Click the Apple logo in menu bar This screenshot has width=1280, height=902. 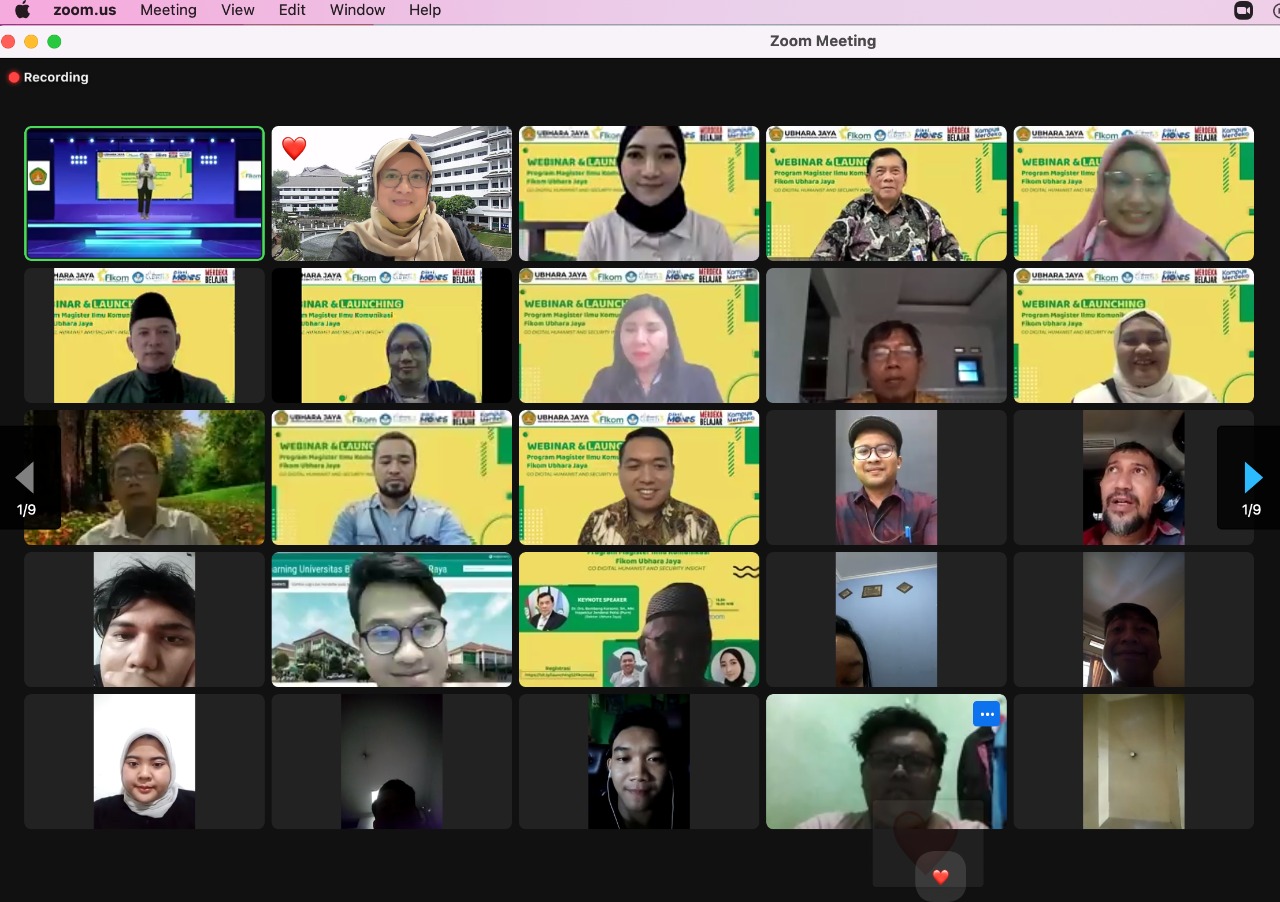22,10
